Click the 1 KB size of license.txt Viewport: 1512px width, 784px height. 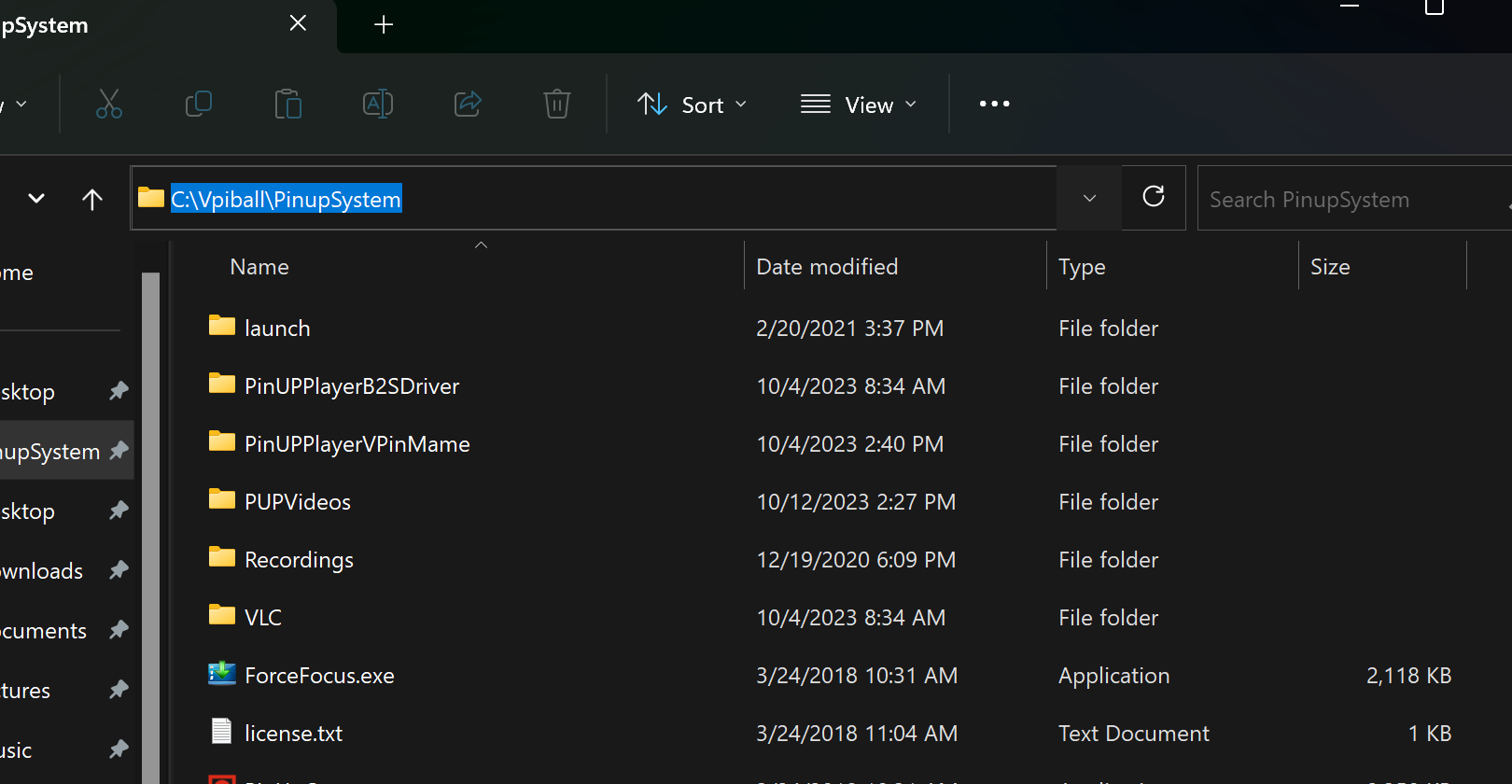(1430, 734)
